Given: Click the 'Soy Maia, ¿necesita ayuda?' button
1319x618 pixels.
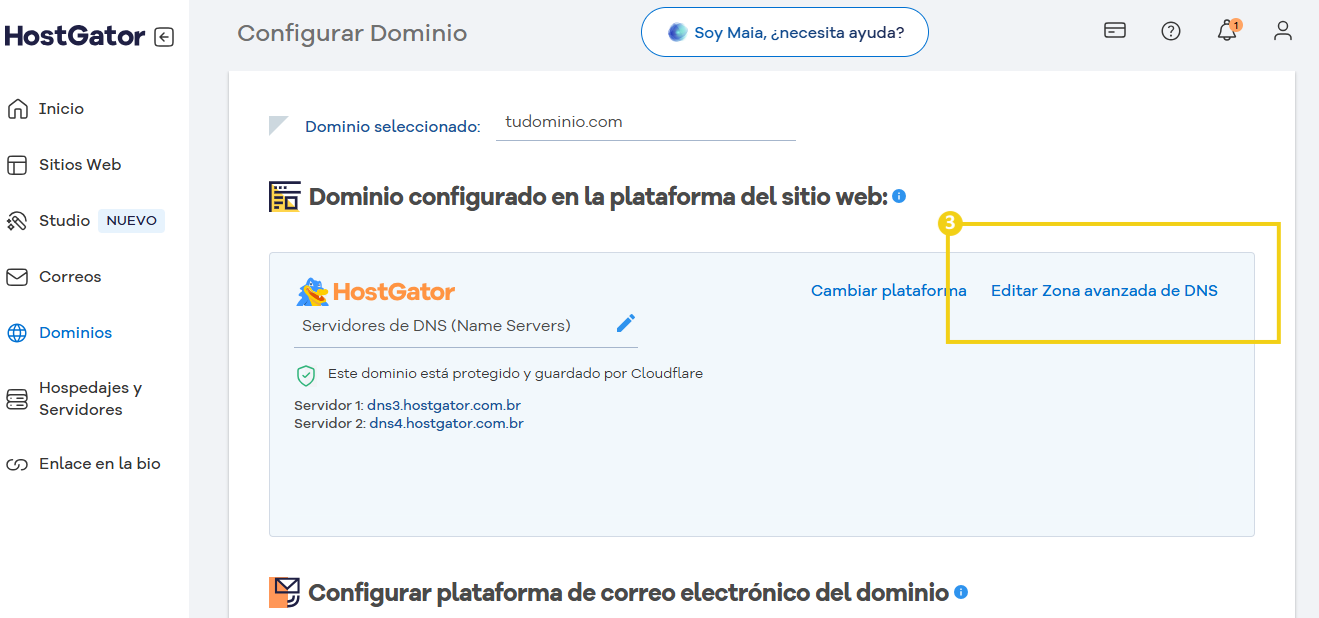Looking at the screenshot, I should (x=785, y=33).
